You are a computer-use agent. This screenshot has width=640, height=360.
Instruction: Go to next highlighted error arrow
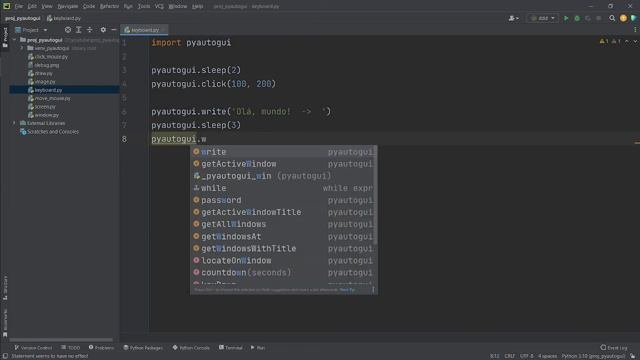pos(635,41)
